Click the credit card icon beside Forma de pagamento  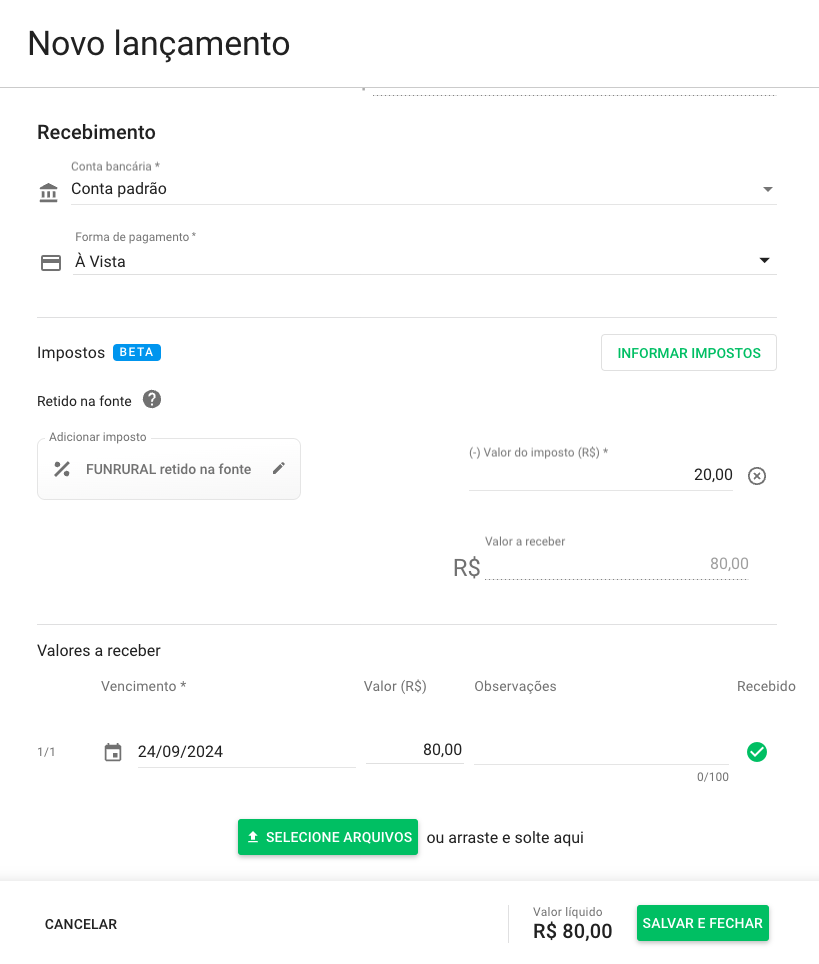point(50,263)
